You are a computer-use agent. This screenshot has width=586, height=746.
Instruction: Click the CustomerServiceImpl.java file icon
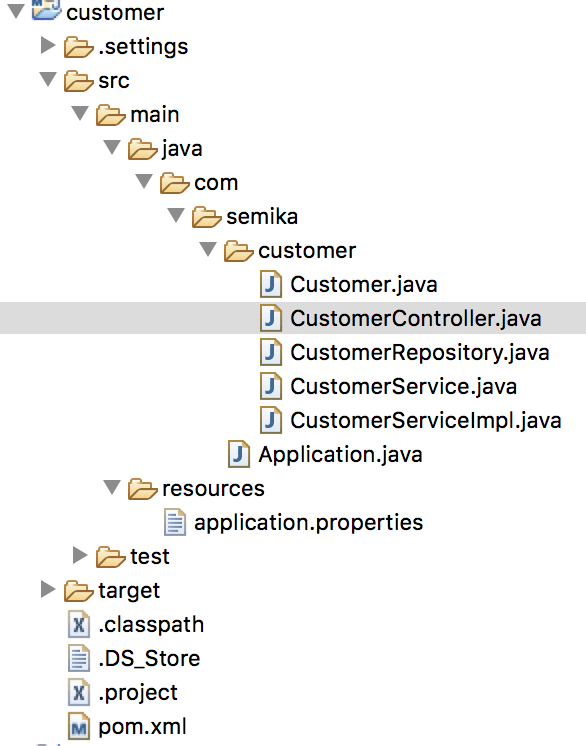coord(271,421)
